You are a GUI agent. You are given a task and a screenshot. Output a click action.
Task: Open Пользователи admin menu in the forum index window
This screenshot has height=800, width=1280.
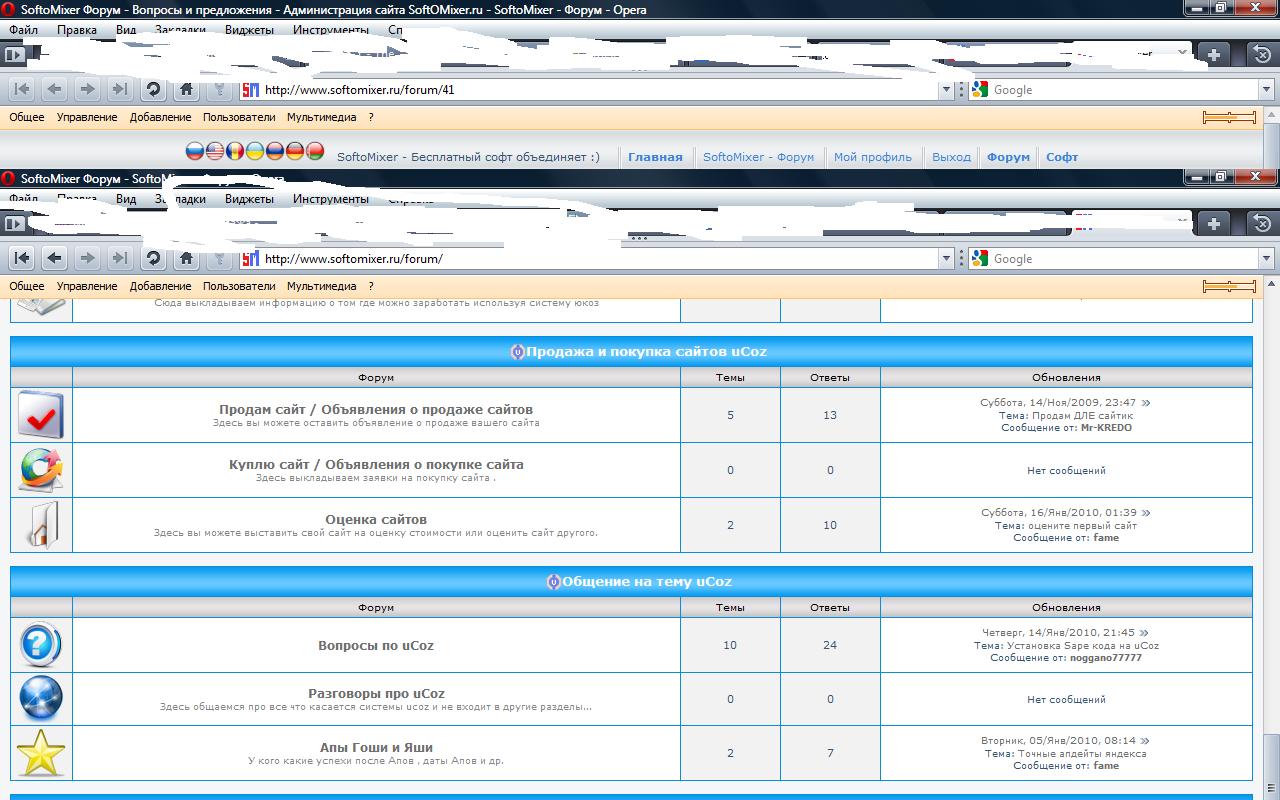click(x=239, y=286)
